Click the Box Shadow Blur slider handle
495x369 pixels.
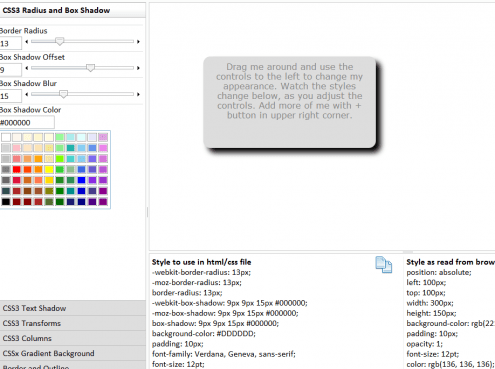tap(63, 94)
